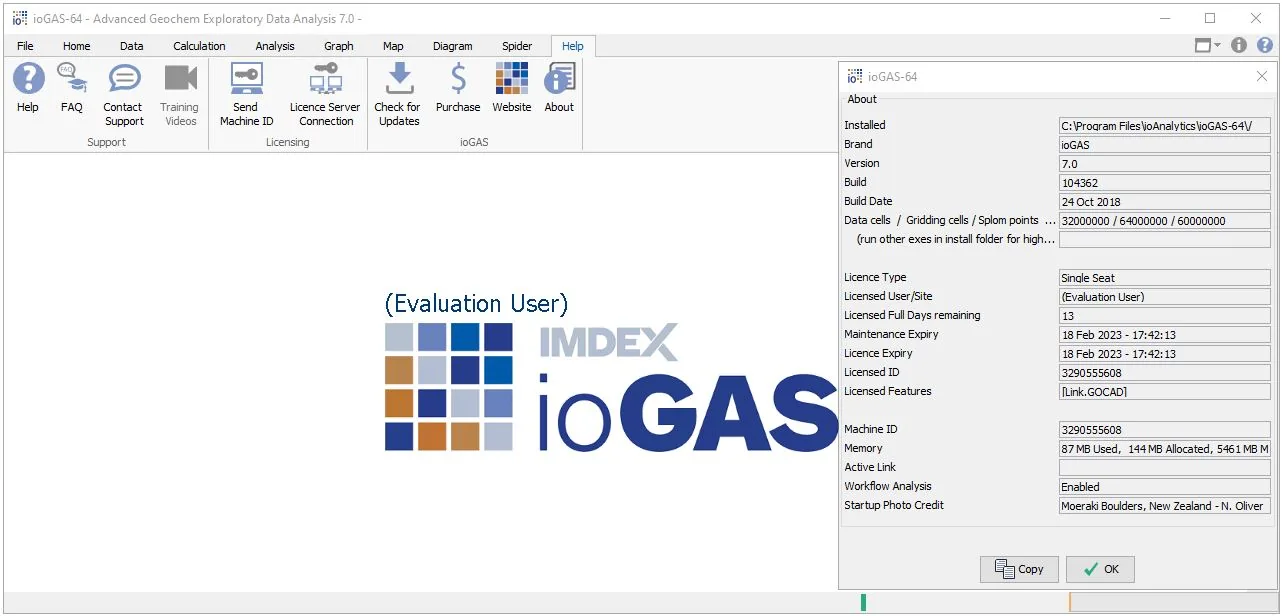Click the Licence Expiry date field

1165,354
